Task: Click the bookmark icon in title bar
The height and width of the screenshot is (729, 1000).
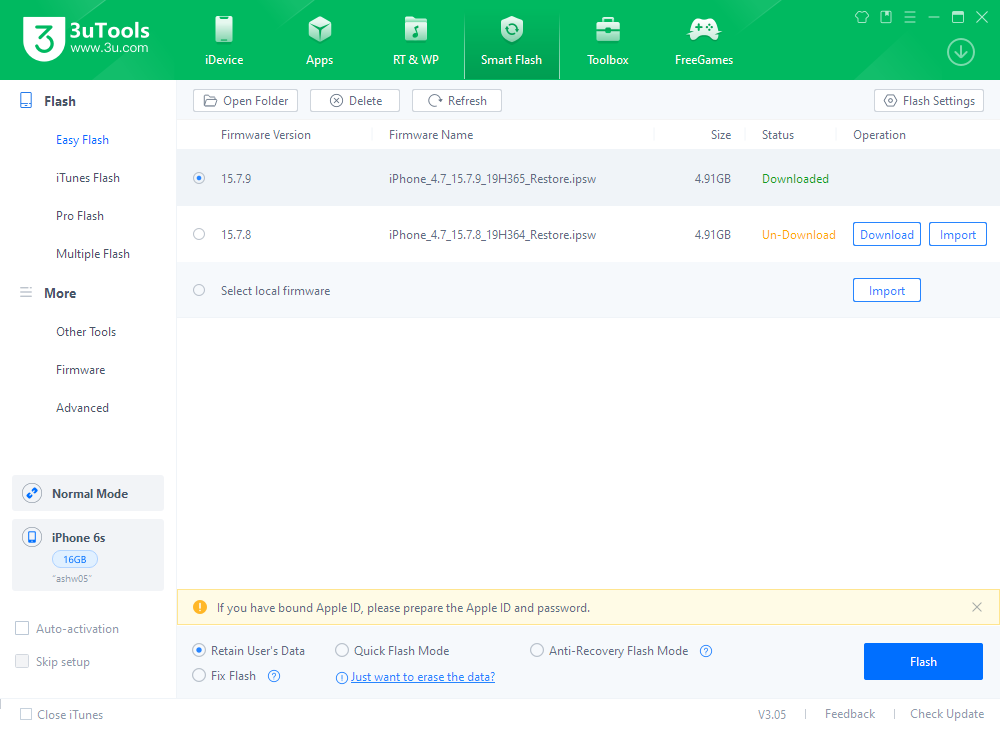Action: (886, 17)
